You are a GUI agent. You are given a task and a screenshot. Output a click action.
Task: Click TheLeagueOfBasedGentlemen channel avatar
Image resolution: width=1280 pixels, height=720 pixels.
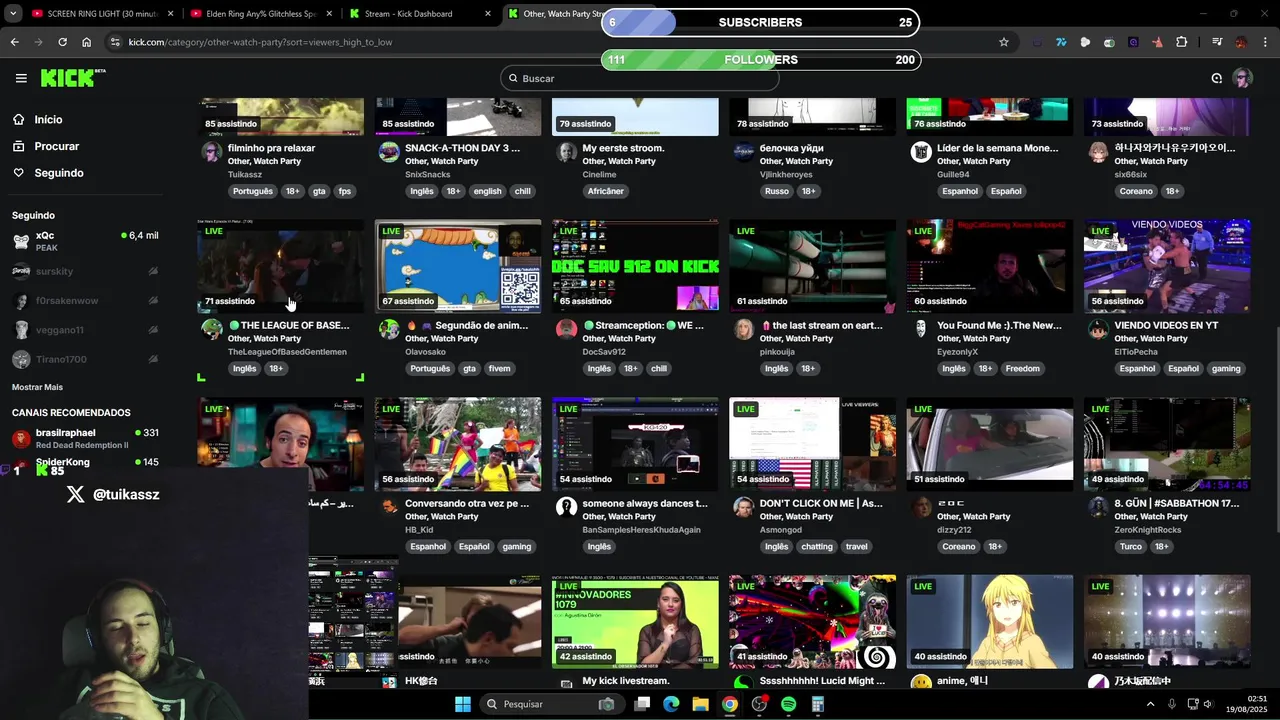tap(212, 329)
